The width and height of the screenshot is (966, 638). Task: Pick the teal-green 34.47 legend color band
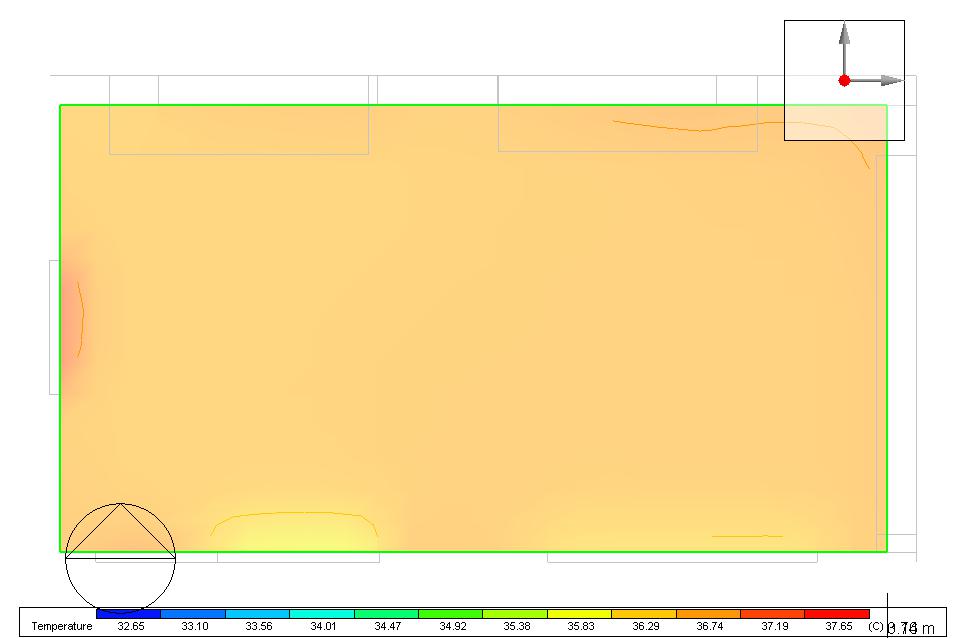(386, 614)
